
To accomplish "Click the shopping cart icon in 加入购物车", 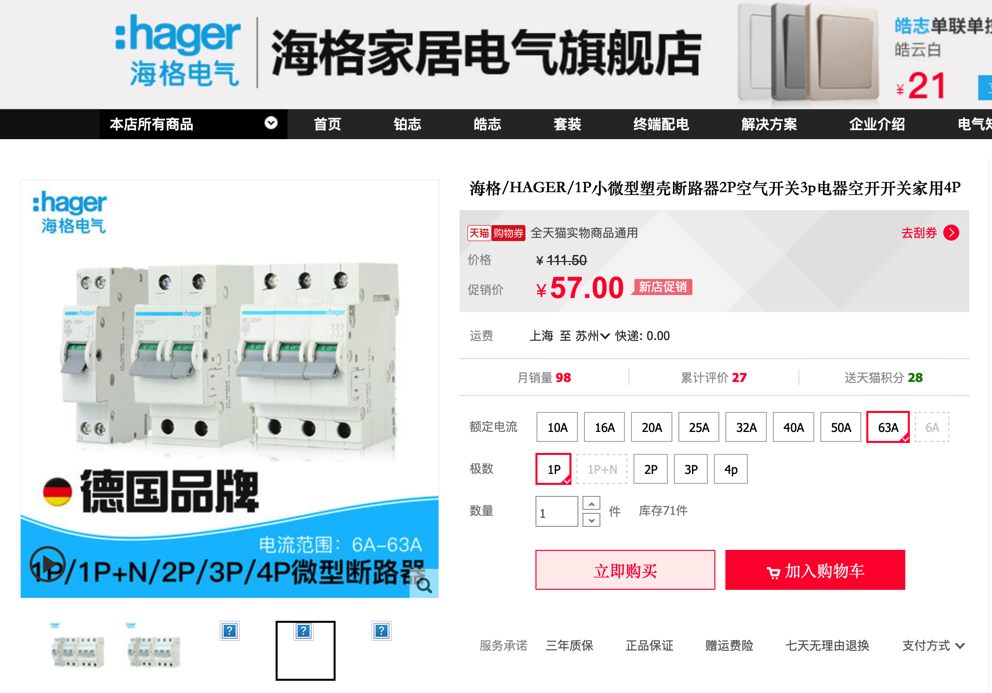I will (x=772, y=572).
